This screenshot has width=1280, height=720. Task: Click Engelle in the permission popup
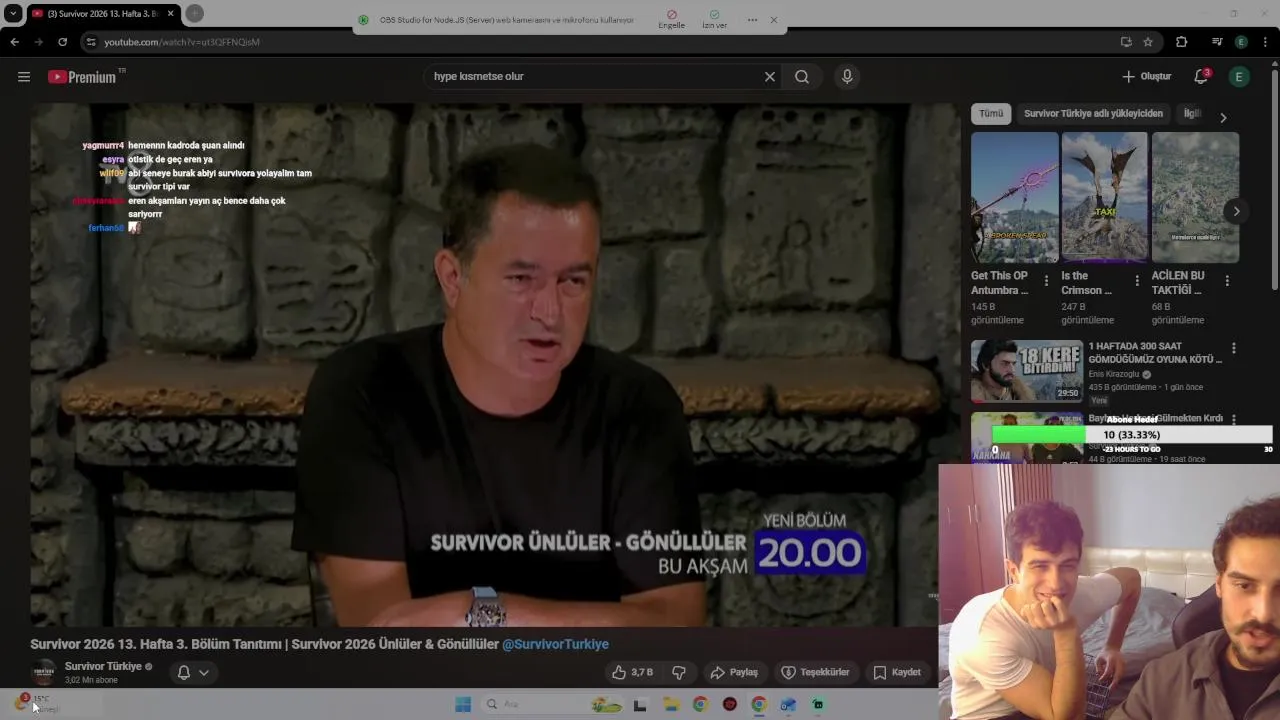pos(672,20)
